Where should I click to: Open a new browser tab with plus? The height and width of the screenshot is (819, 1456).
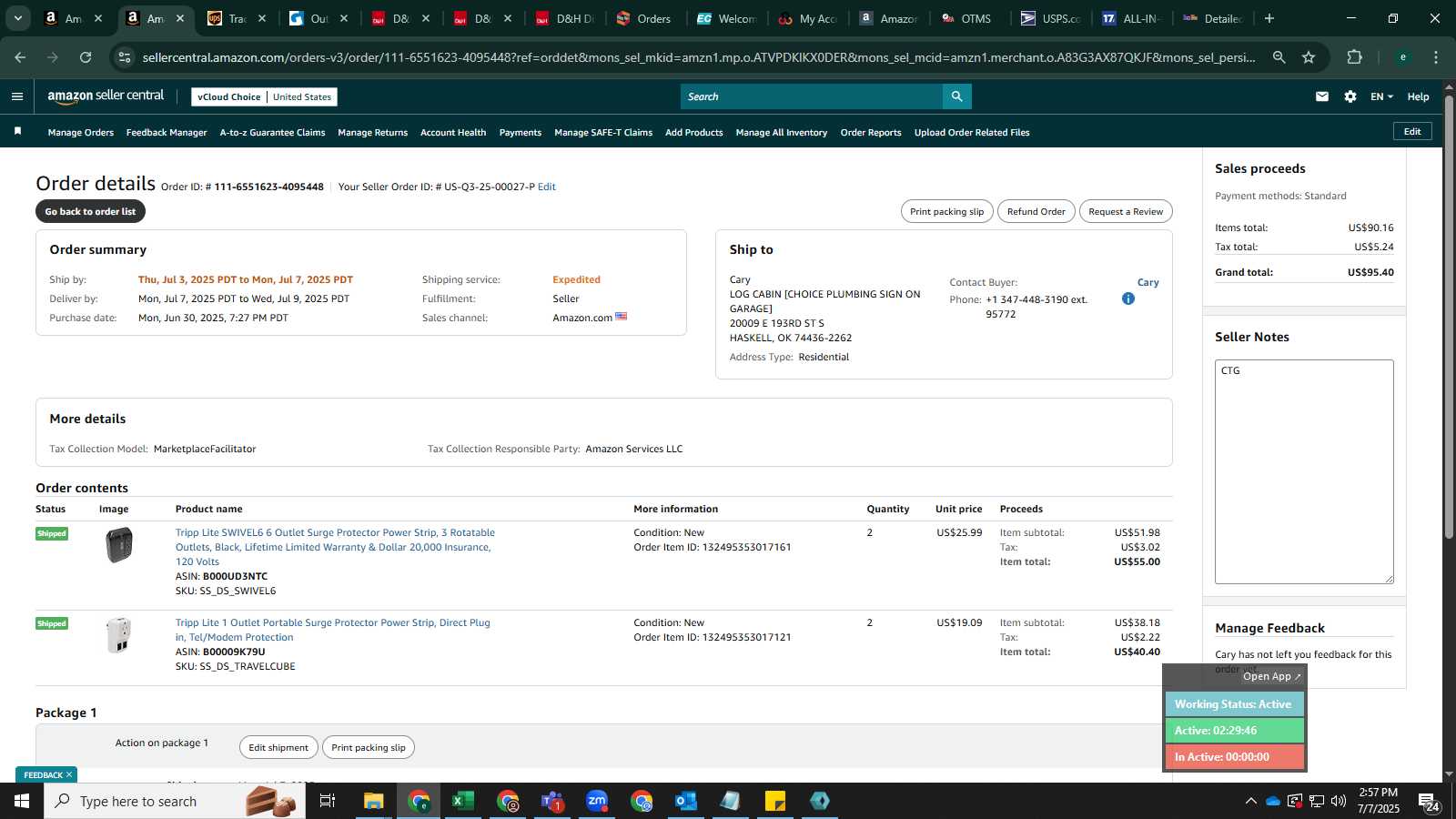[1269, 18]
